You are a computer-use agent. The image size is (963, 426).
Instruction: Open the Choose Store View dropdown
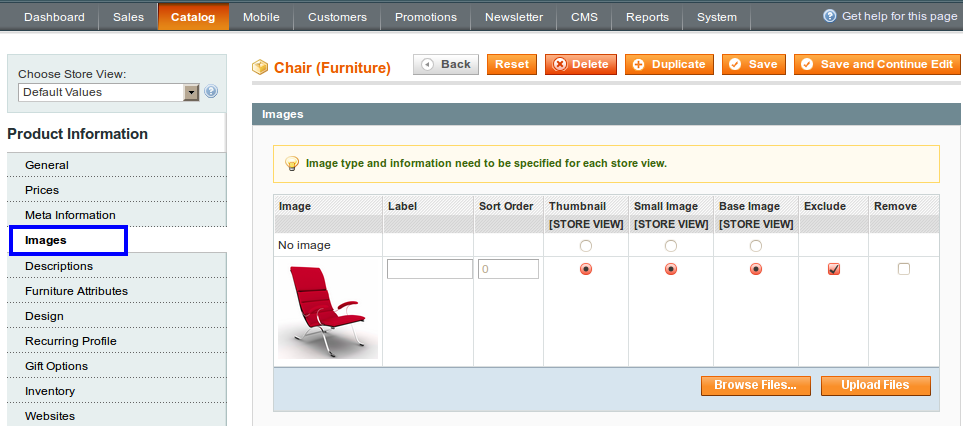(109, 93)
